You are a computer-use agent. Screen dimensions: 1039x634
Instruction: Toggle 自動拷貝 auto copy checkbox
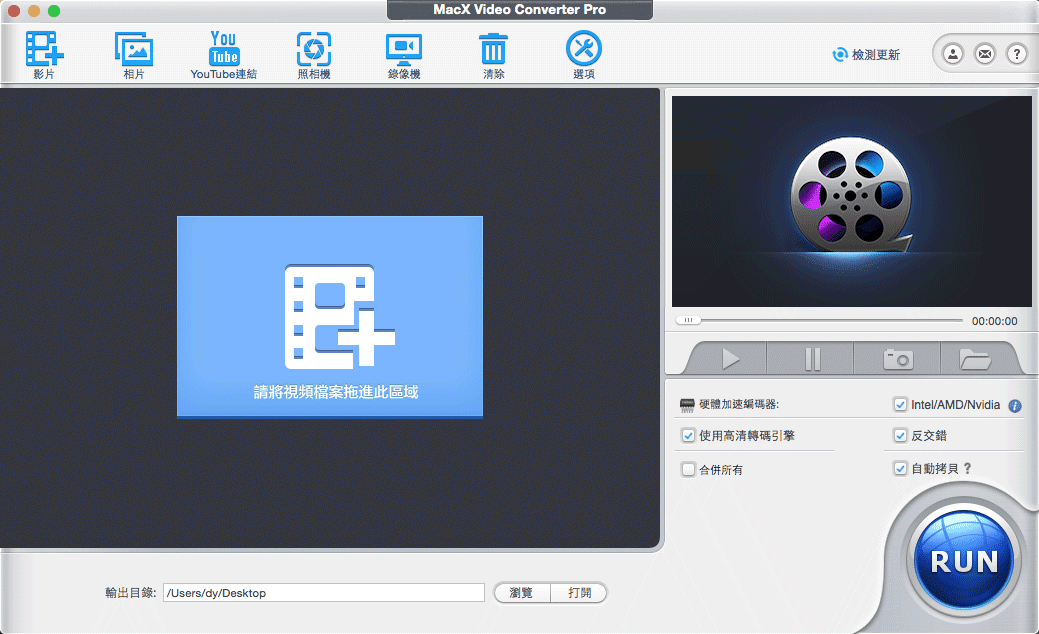pyautogui.click(x=900, y=468)
